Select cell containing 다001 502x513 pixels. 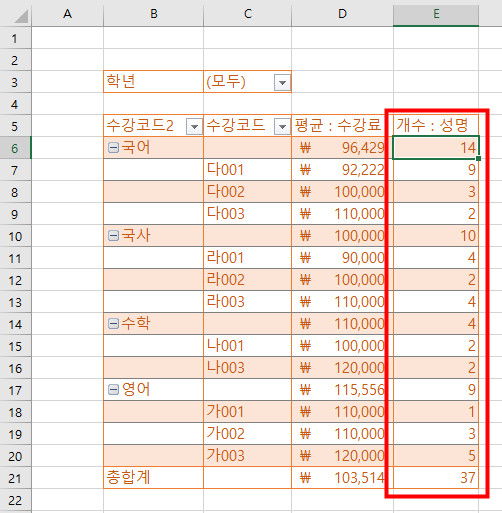(x=247, y=170)
